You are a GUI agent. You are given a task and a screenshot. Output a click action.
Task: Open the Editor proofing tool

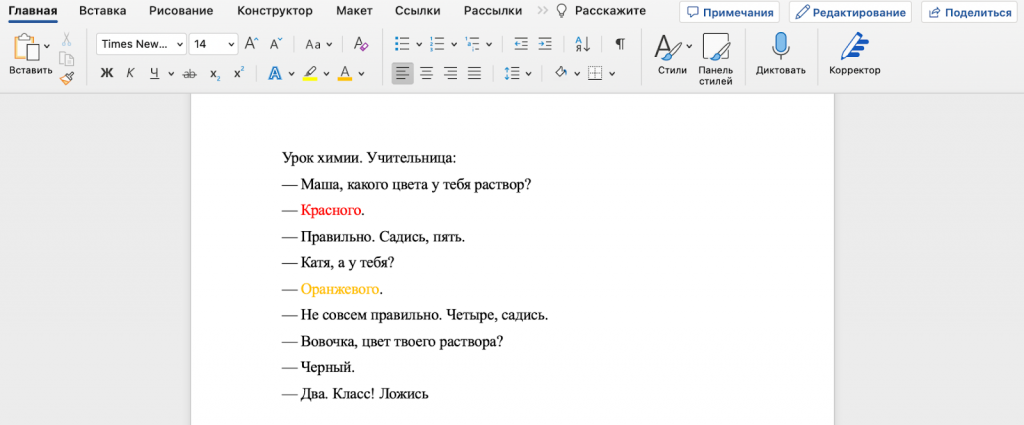(854, 47)
